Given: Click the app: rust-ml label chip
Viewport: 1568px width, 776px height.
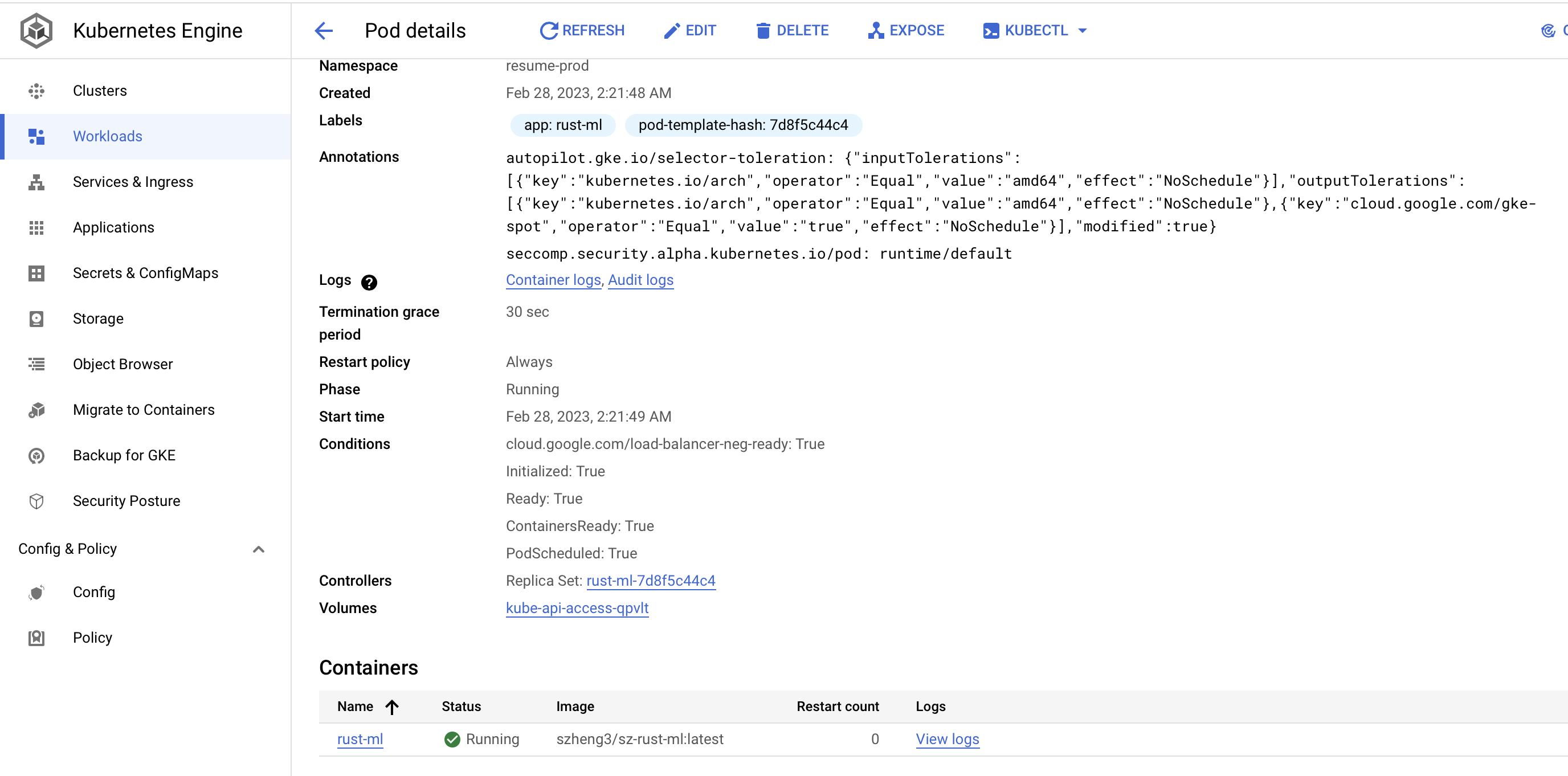Looking at the screenshot, I should click(562, 125).
